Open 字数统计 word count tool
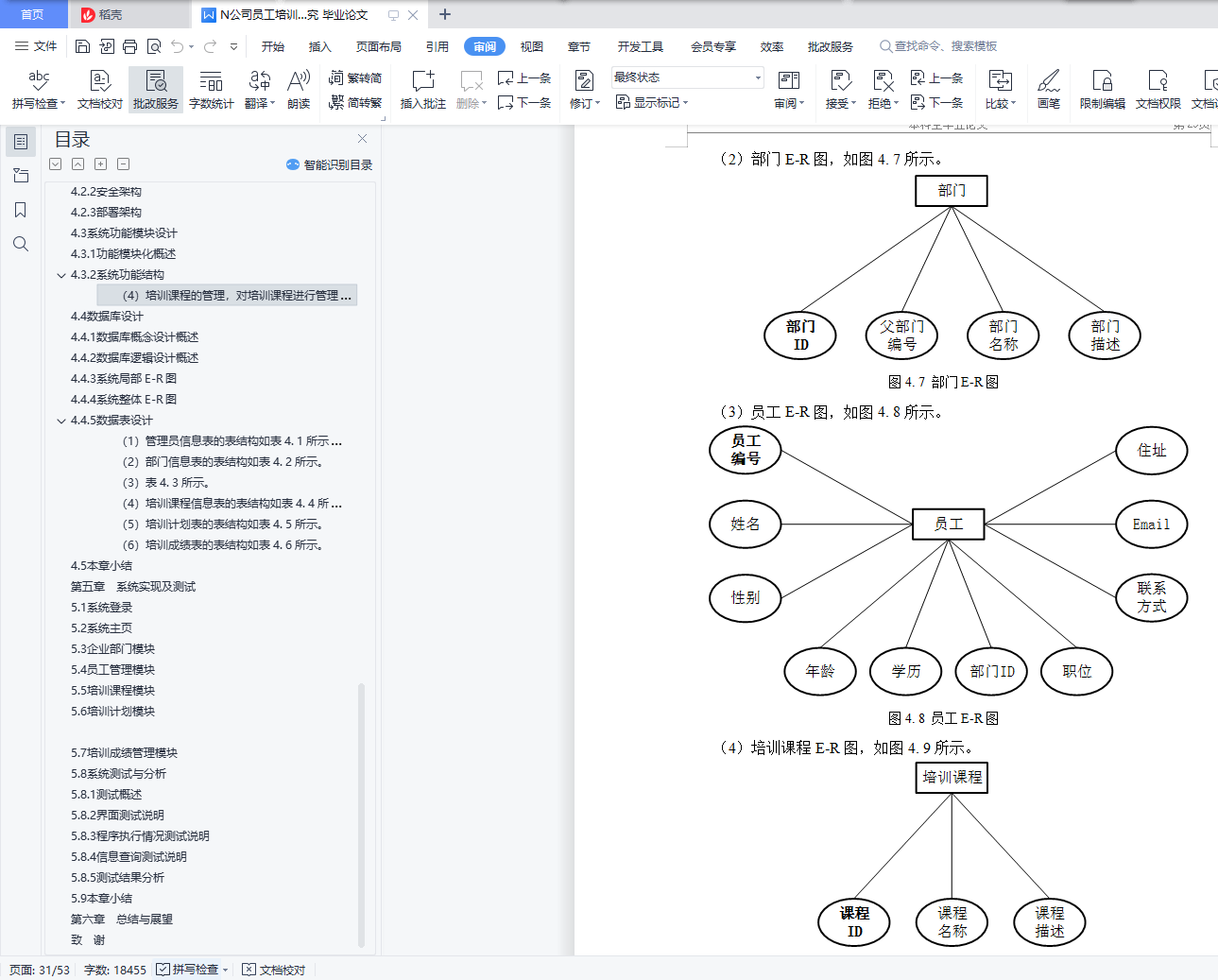This screenshot has width=1218, height=980. coord(212,90)
